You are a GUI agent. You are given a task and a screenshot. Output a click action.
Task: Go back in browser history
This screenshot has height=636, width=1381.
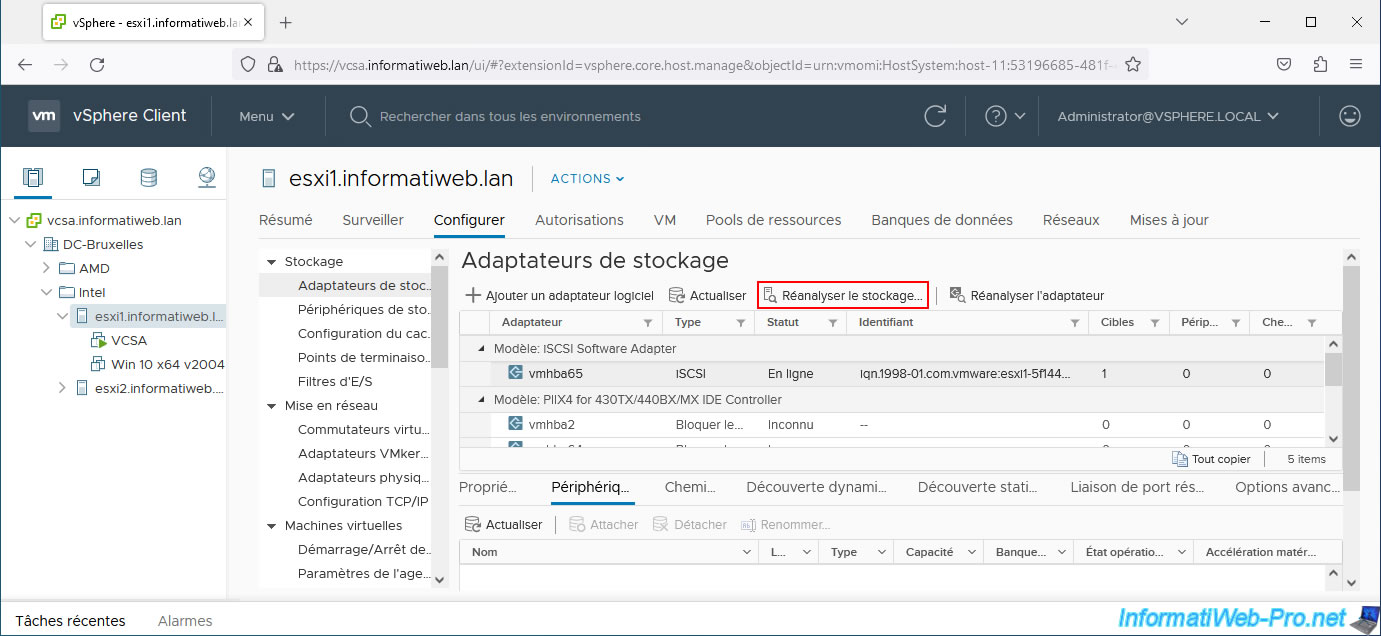(25, 64)
